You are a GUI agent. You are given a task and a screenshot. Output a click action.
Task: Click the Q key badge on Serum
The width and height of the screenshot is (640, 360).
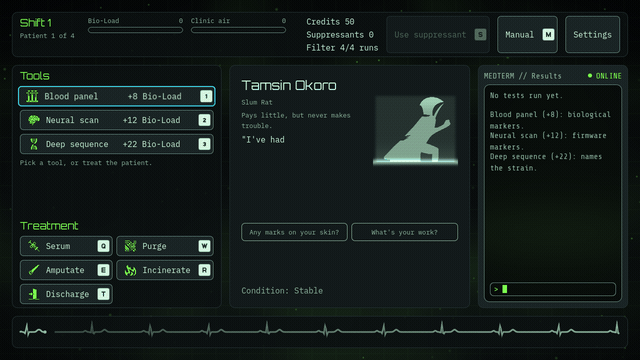point(103,246)
